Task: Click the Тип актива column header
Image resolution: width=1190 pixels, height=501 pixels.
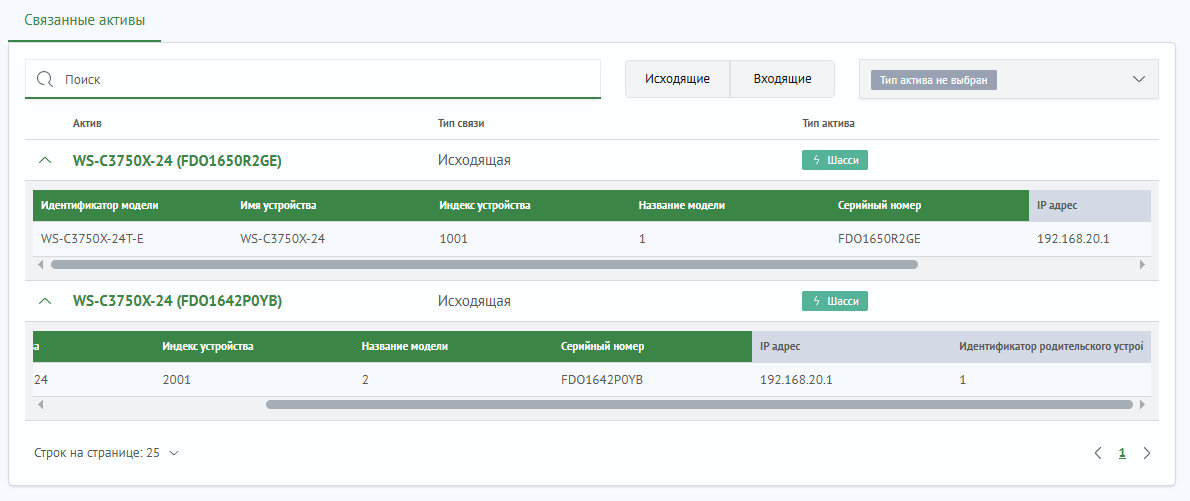Action: point(828,124)
